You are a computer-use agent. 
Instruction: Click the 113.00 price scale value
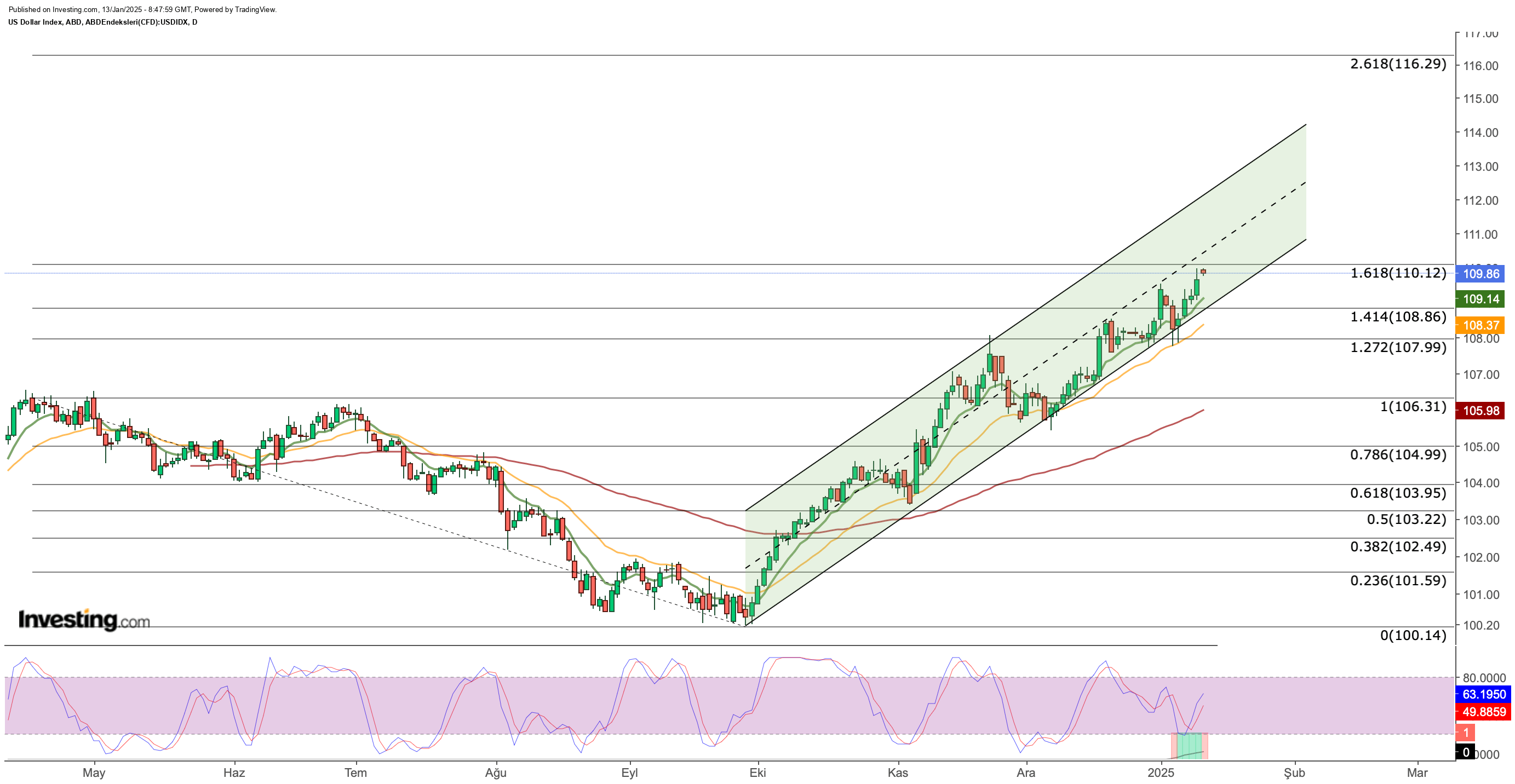(x=1481, y=167)
